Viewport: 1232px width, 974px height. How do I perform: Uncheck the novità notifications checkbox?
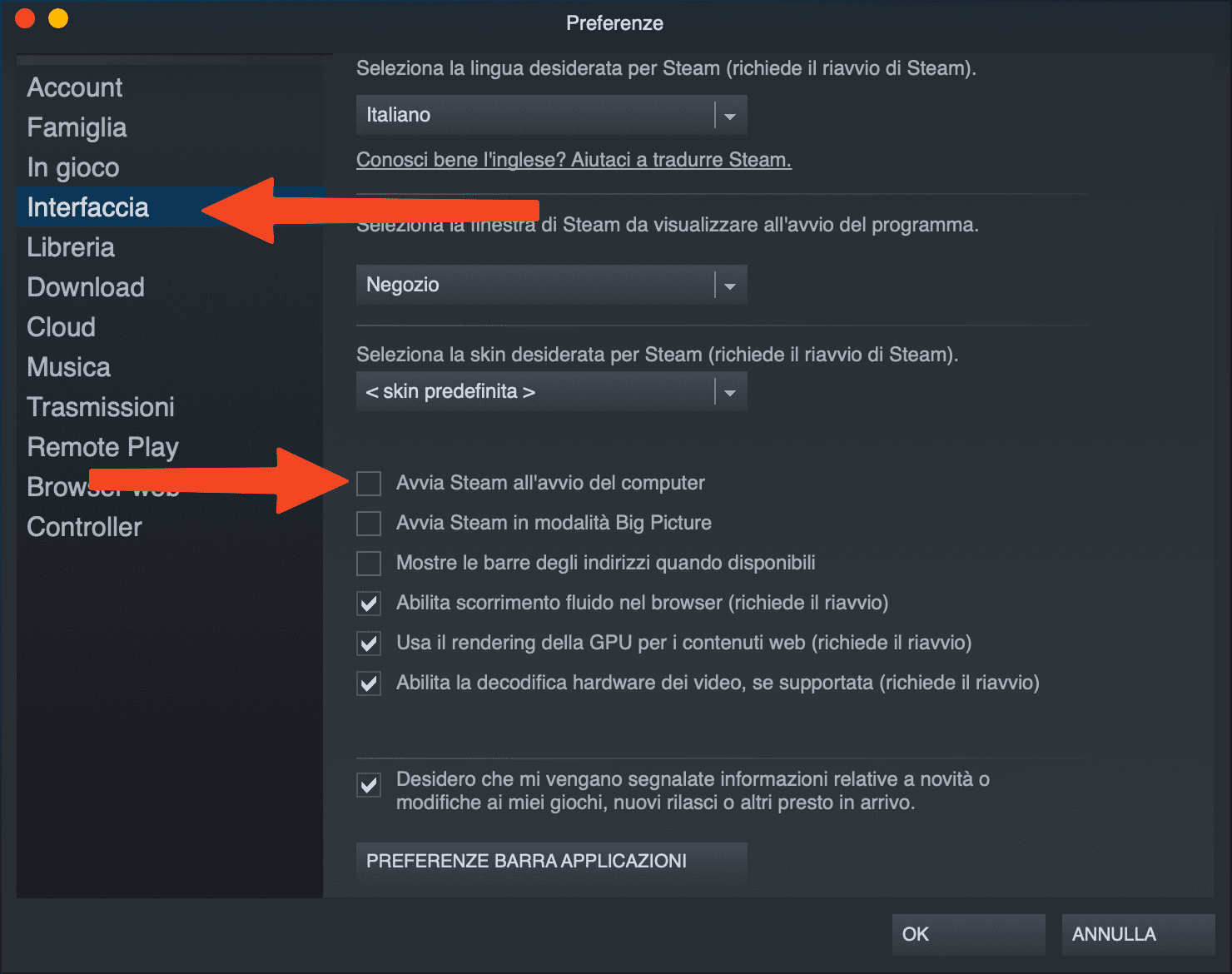(369, 785)
